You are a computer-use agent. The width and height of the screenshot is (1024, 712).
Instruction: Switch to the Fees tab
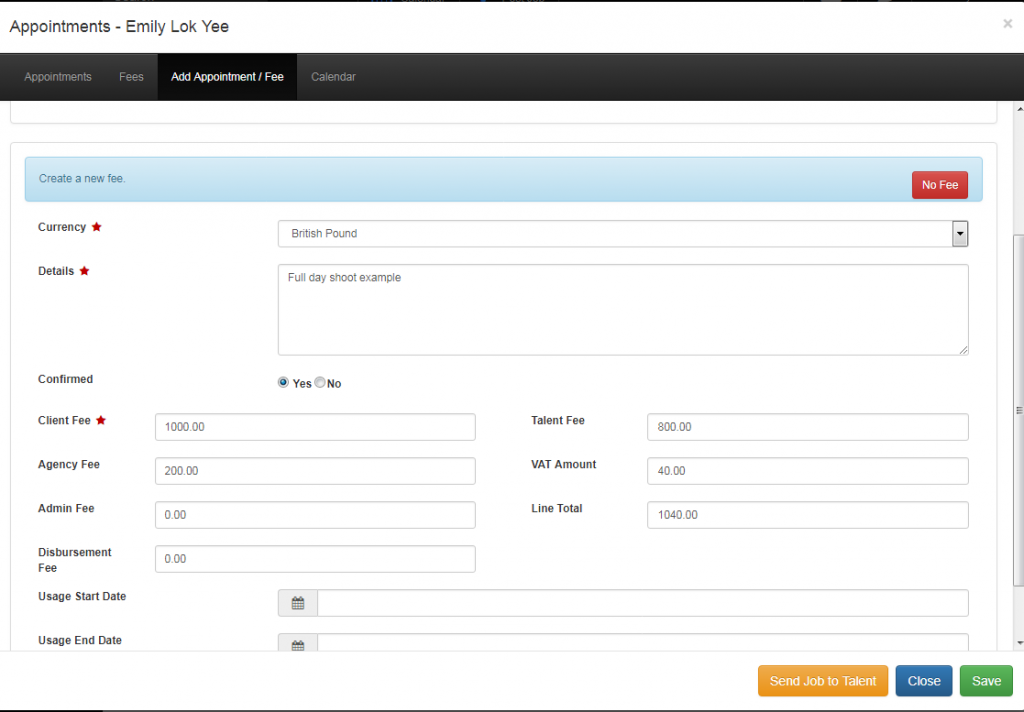(x=130, y=76)
